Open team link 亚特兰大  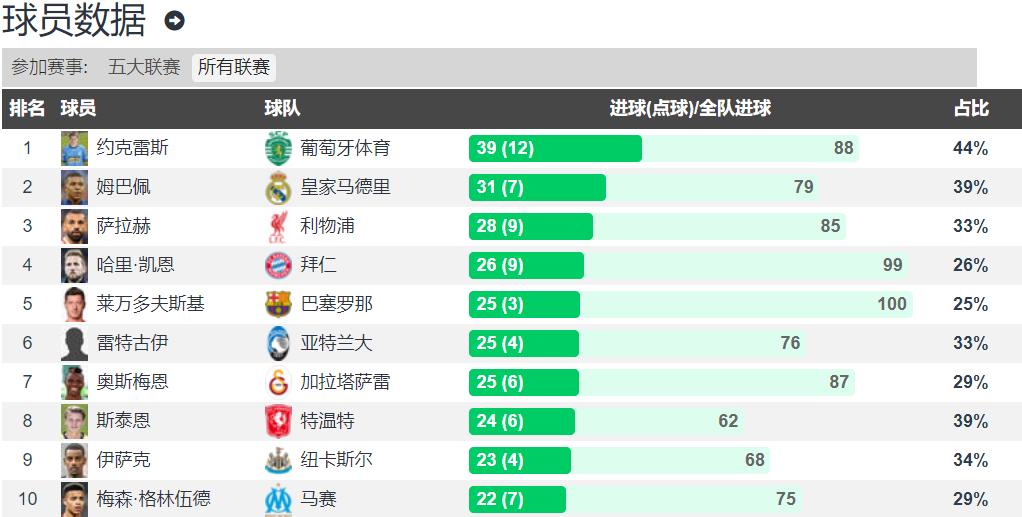pos(336,343)
